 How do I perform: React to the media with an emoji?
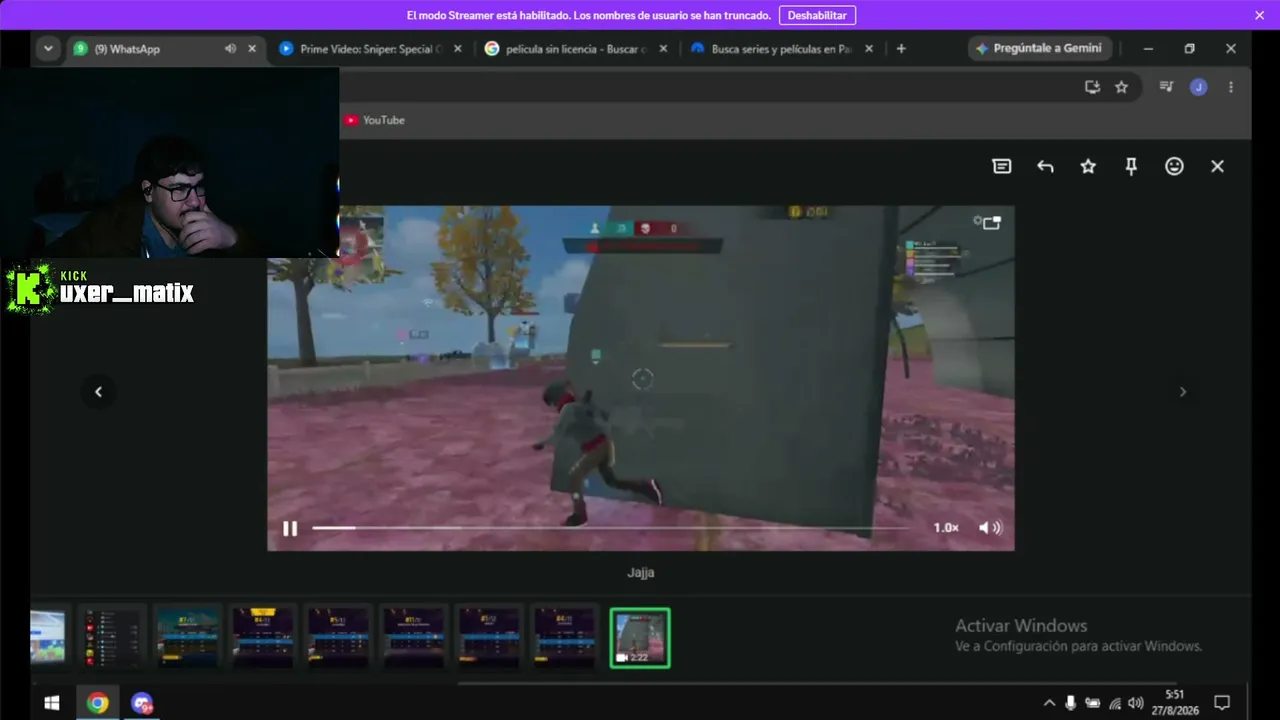(1174, 167)
